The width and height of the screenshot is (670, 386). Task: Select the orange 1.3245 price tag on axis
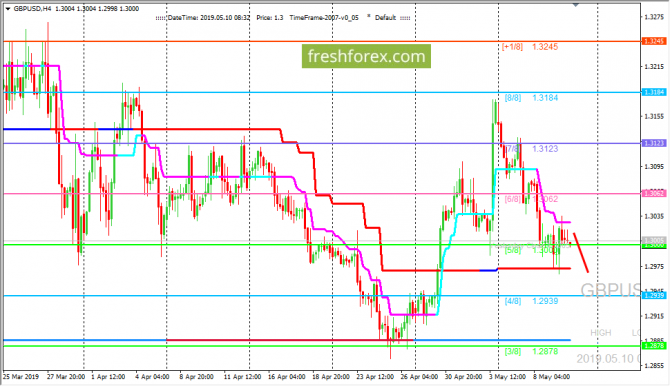[x=654, y=41]
